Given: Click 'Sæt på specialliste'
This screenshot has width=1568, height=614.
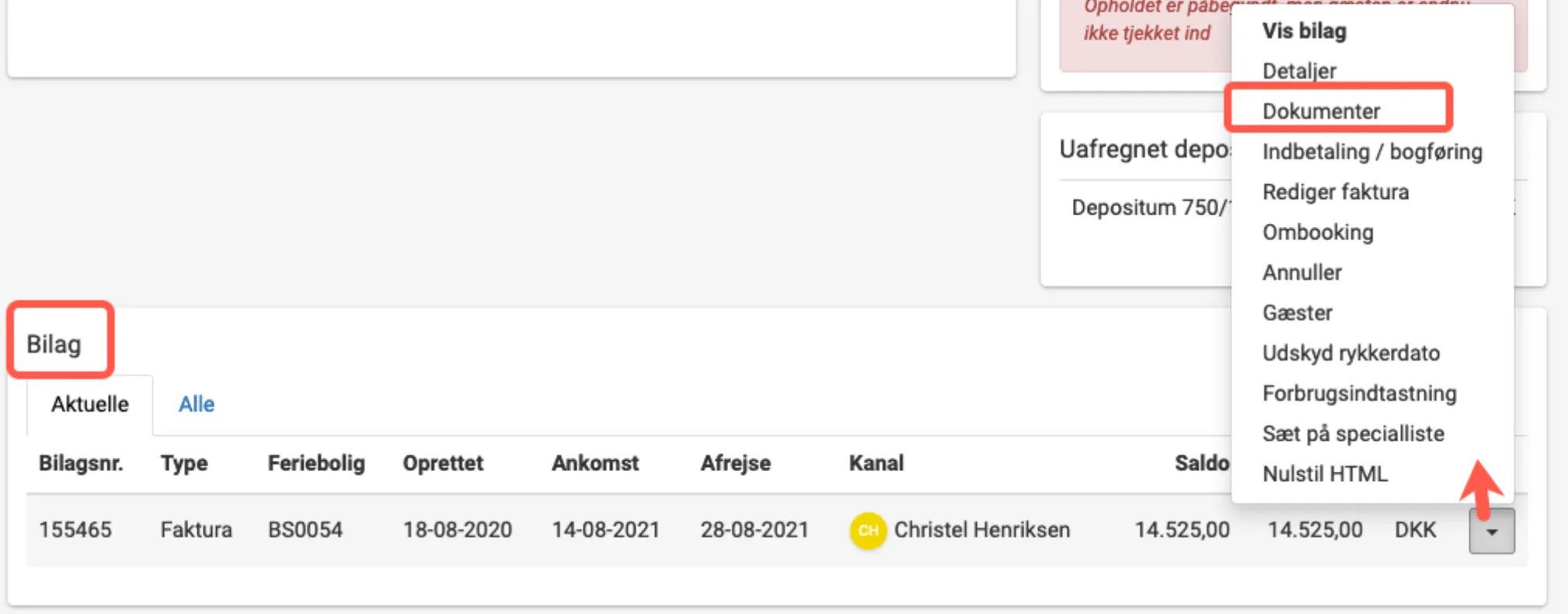Looking at the screenshot, I should (1354, 434).
